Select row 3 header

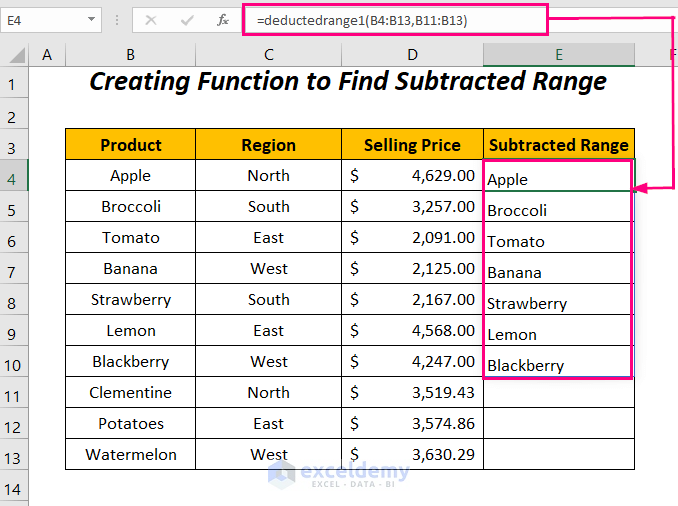[13, 144]
